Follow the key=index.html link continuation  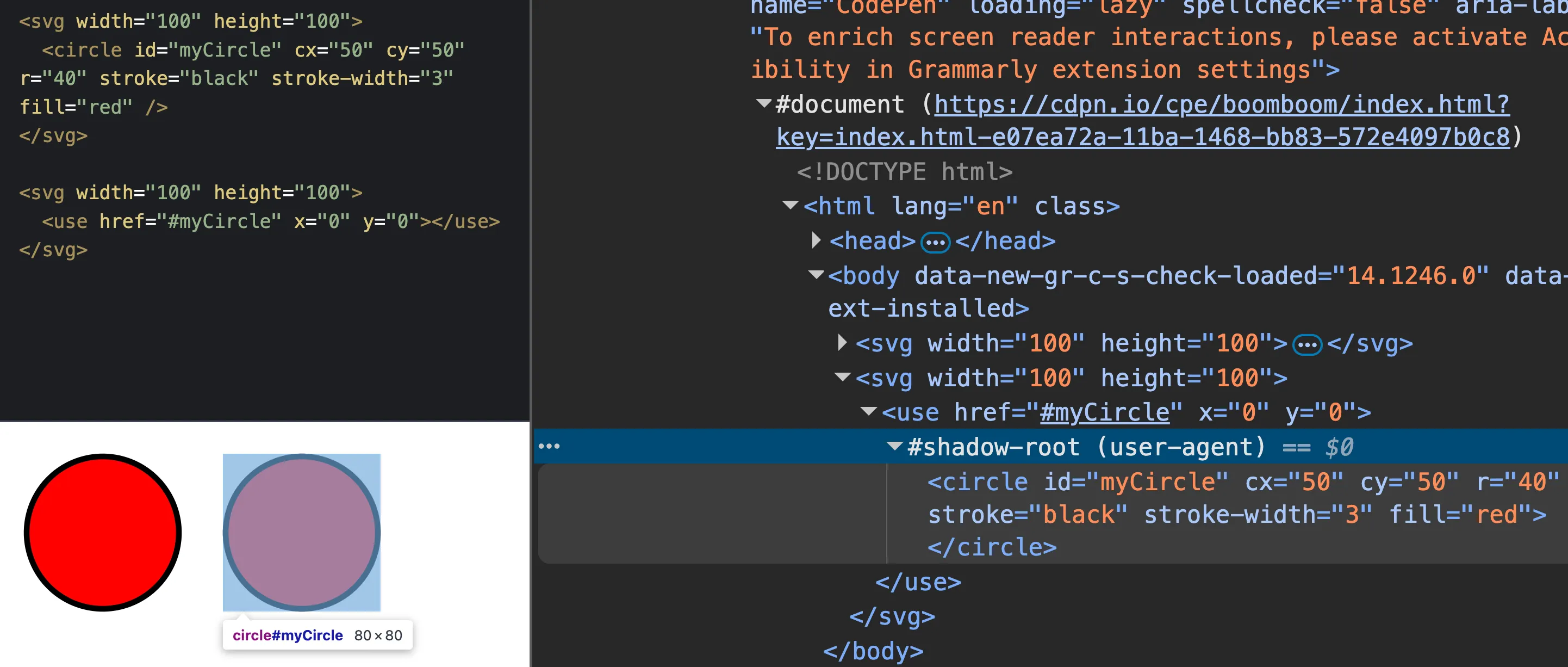[x=1142, y=137]
